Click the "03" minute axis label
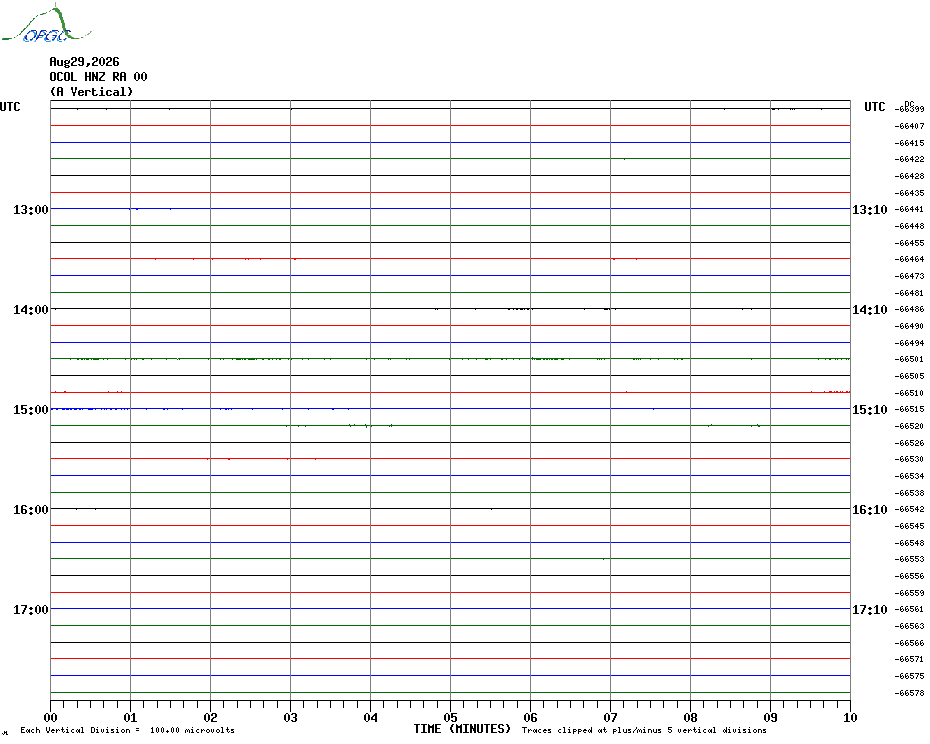 tap(291, 717)
